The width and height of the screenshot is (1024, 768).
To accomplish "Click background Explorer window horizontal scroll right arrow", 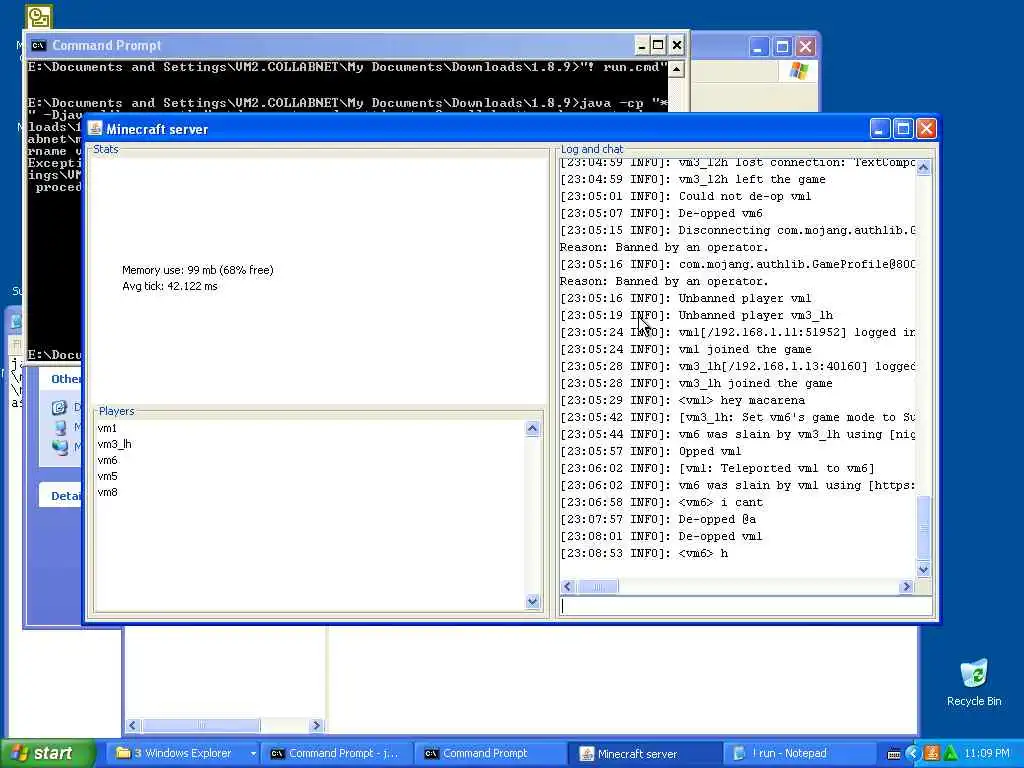I will (x=317, y=725).
